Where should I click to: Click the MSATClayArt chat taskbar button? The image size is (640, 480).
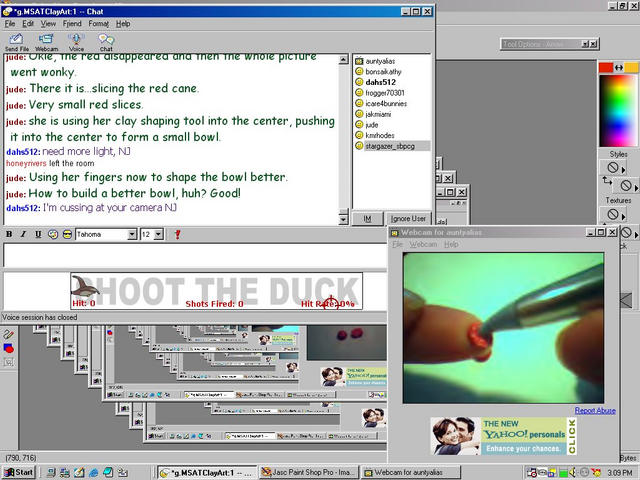pos(207,473)
